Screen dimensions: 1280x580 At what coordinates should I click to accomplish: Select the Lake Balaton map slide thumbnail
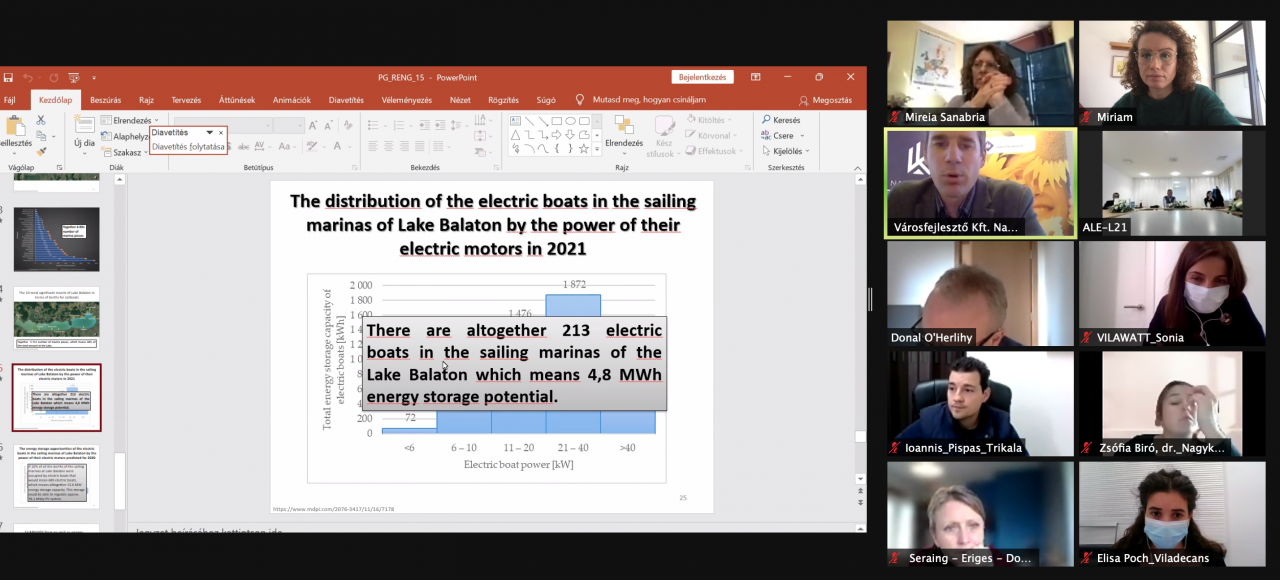pyautogui.click(x=56, y=318)
